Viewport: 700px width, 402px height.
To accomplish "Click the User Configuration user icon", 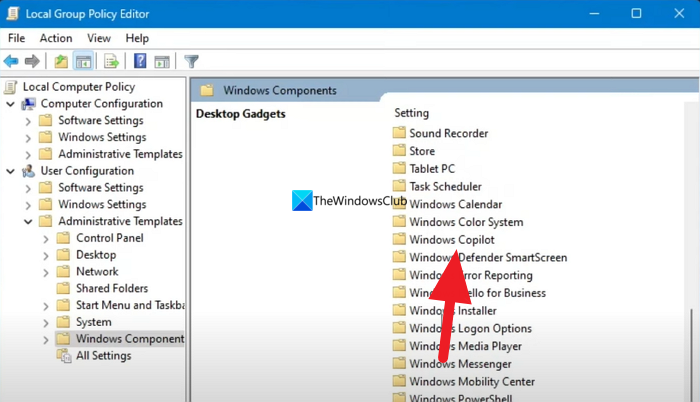I will coord(29,171).
